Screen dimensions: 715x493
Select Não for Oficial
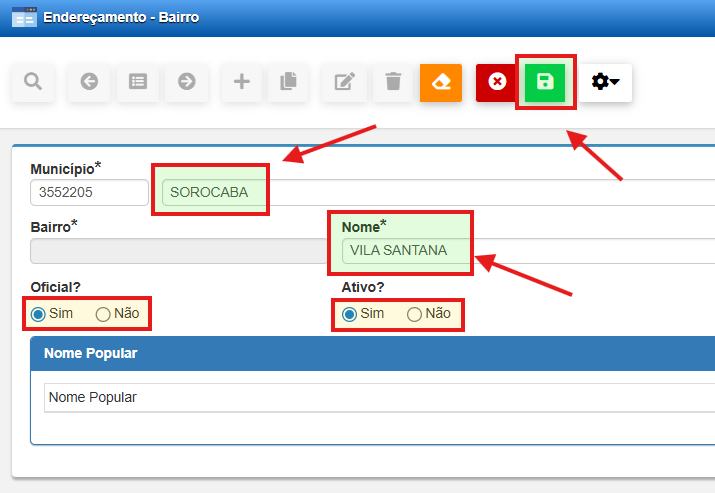[103, 314]
